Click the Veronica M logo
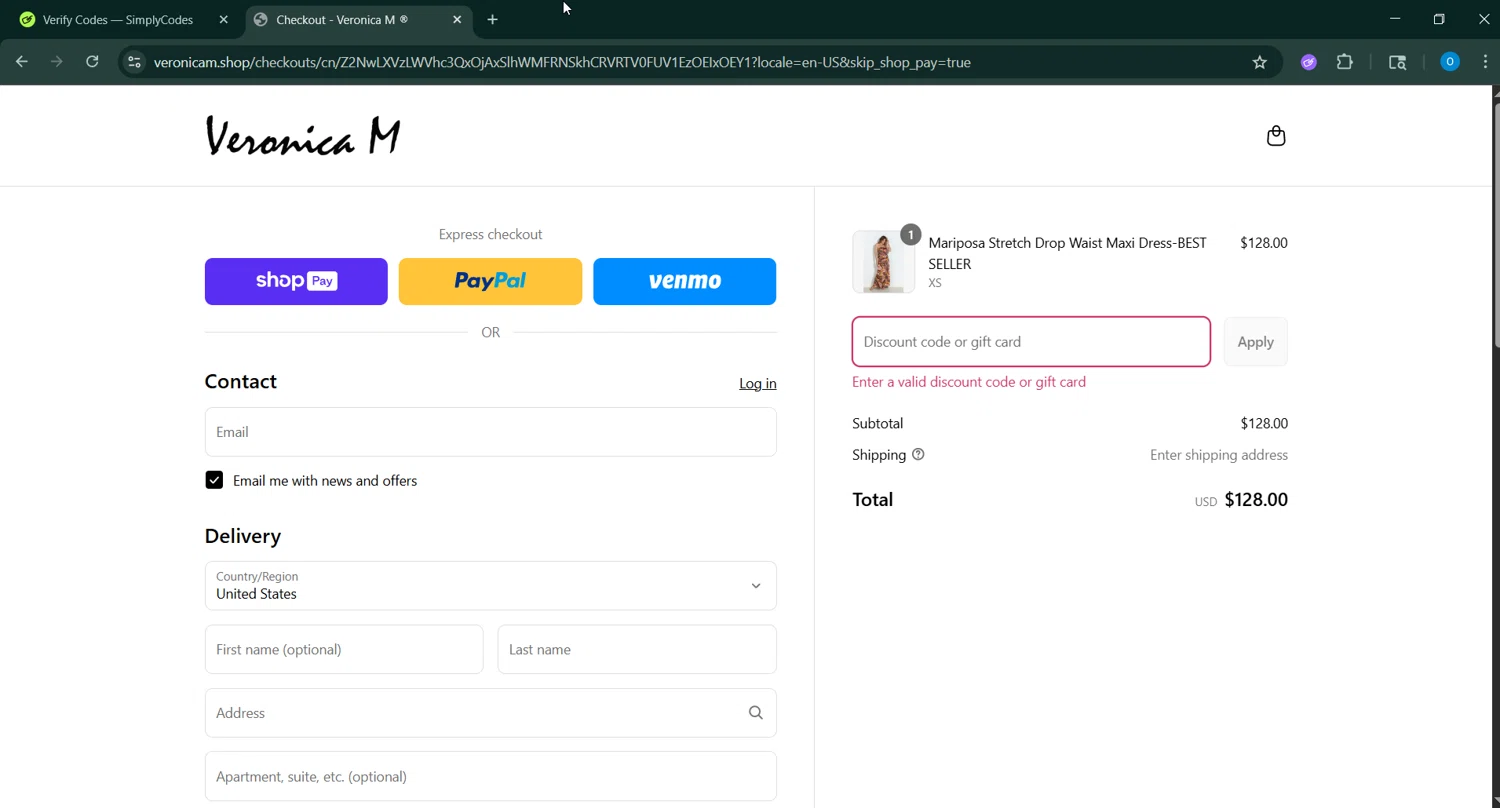This screenshot has height=808, width=1500. click(x=303, y=136)
